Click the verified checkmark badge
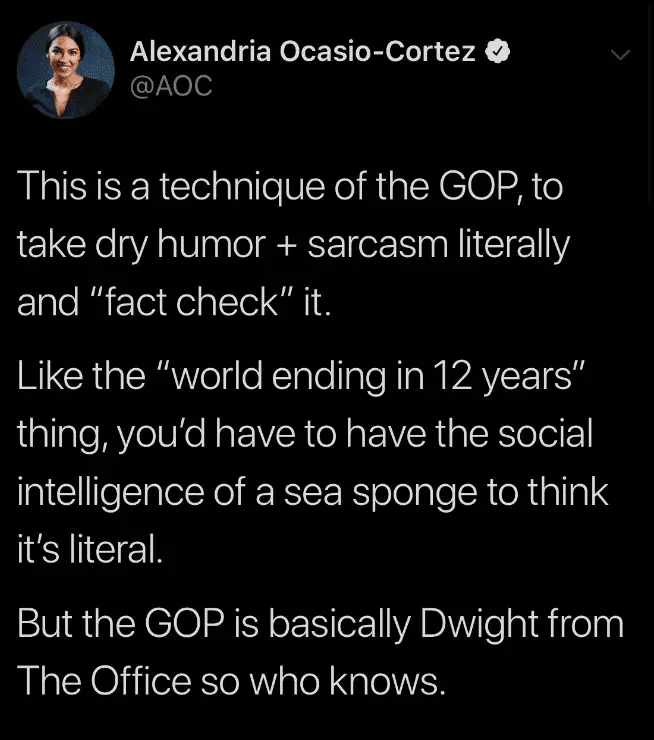The width and height of the screenshot is (654, 740). (495, 51)
